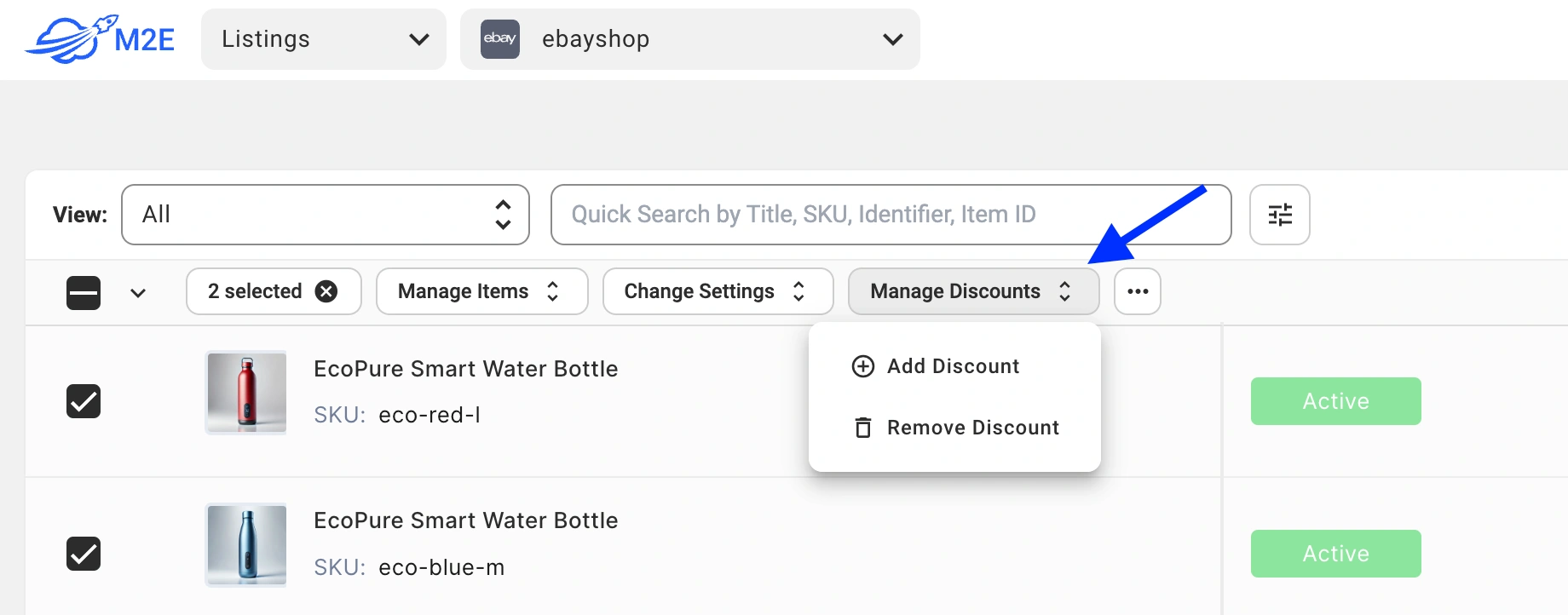Choose Add Discount from the menu
Screen dimensions: 1568x615
tap(953, 366)
